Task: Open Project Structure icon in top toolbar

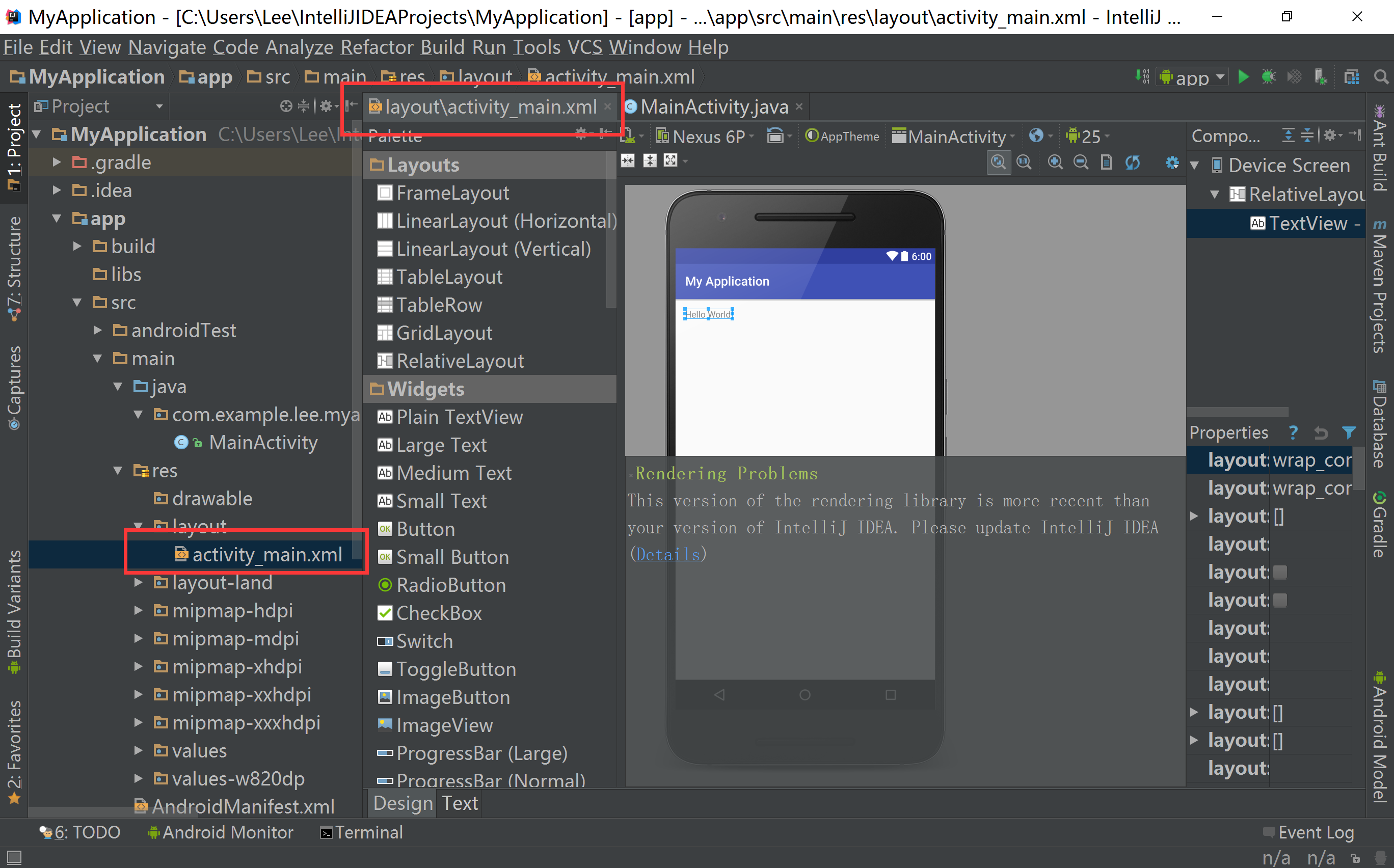Action: click(x=1352, y=77)
